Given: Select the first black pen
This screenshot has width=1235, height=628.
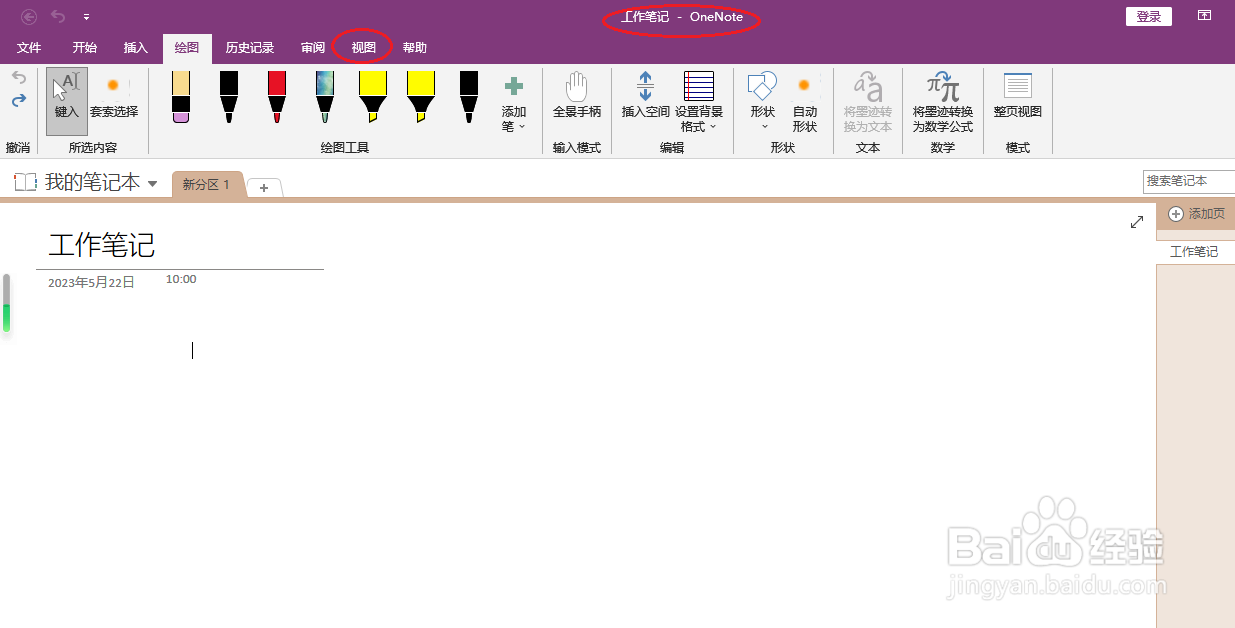Looking at the screenshot, I should [x=229, y=97].
